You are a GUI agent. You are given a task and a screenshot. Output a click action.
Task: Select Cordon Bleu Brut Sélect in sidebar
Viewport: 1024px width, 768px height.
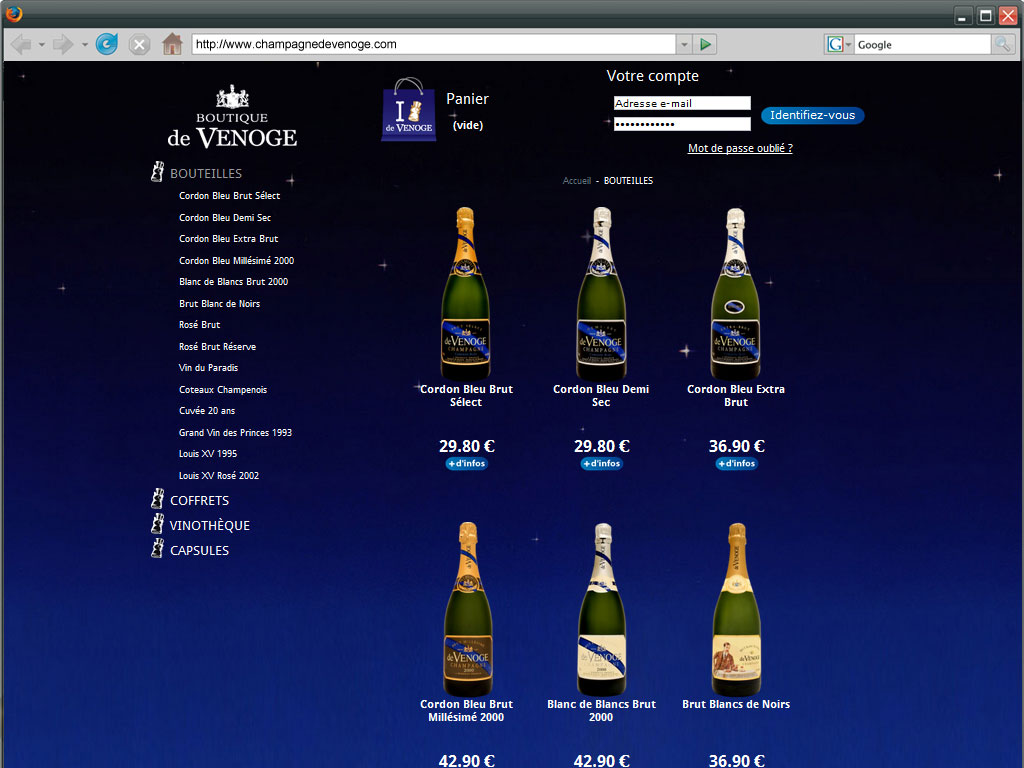click(229, 196)
